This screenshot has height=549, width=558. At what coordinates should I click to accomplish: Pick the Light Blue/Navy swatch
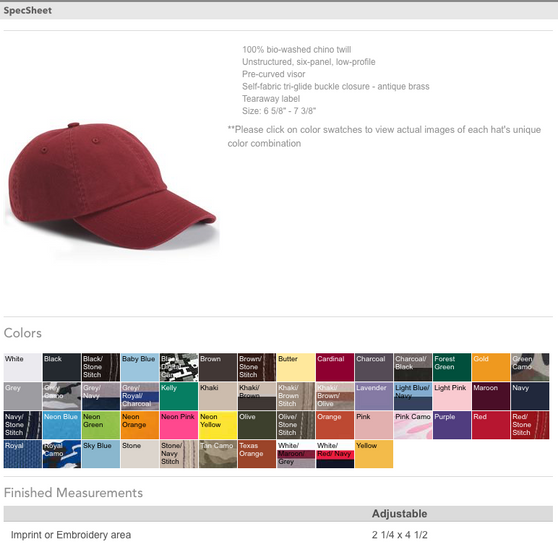(413, 396)
